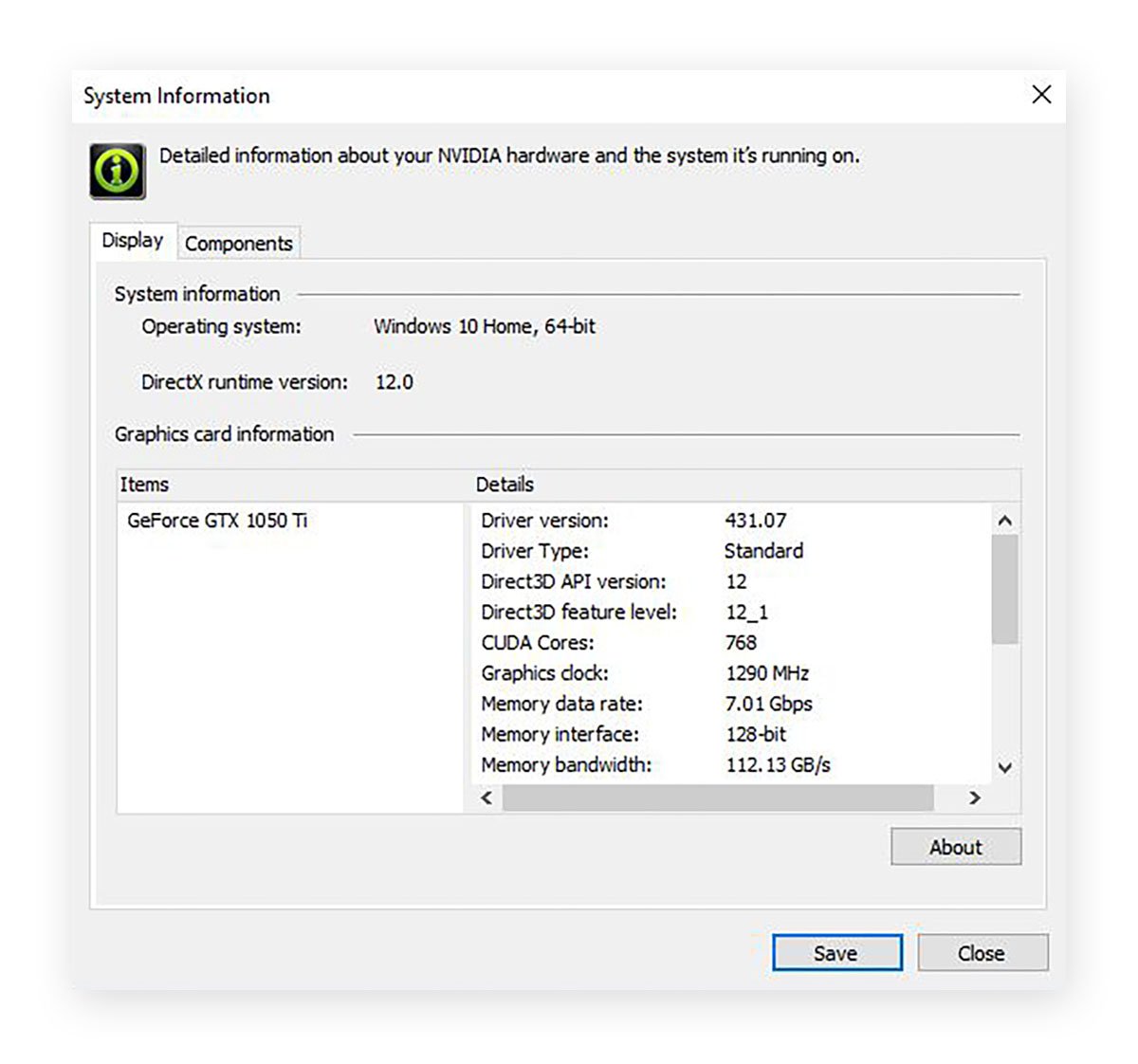The height and width of the screenshot is (1064, 1138).
Task: Click DirectX runtime version value 12.0
Action: coord(395,382)
